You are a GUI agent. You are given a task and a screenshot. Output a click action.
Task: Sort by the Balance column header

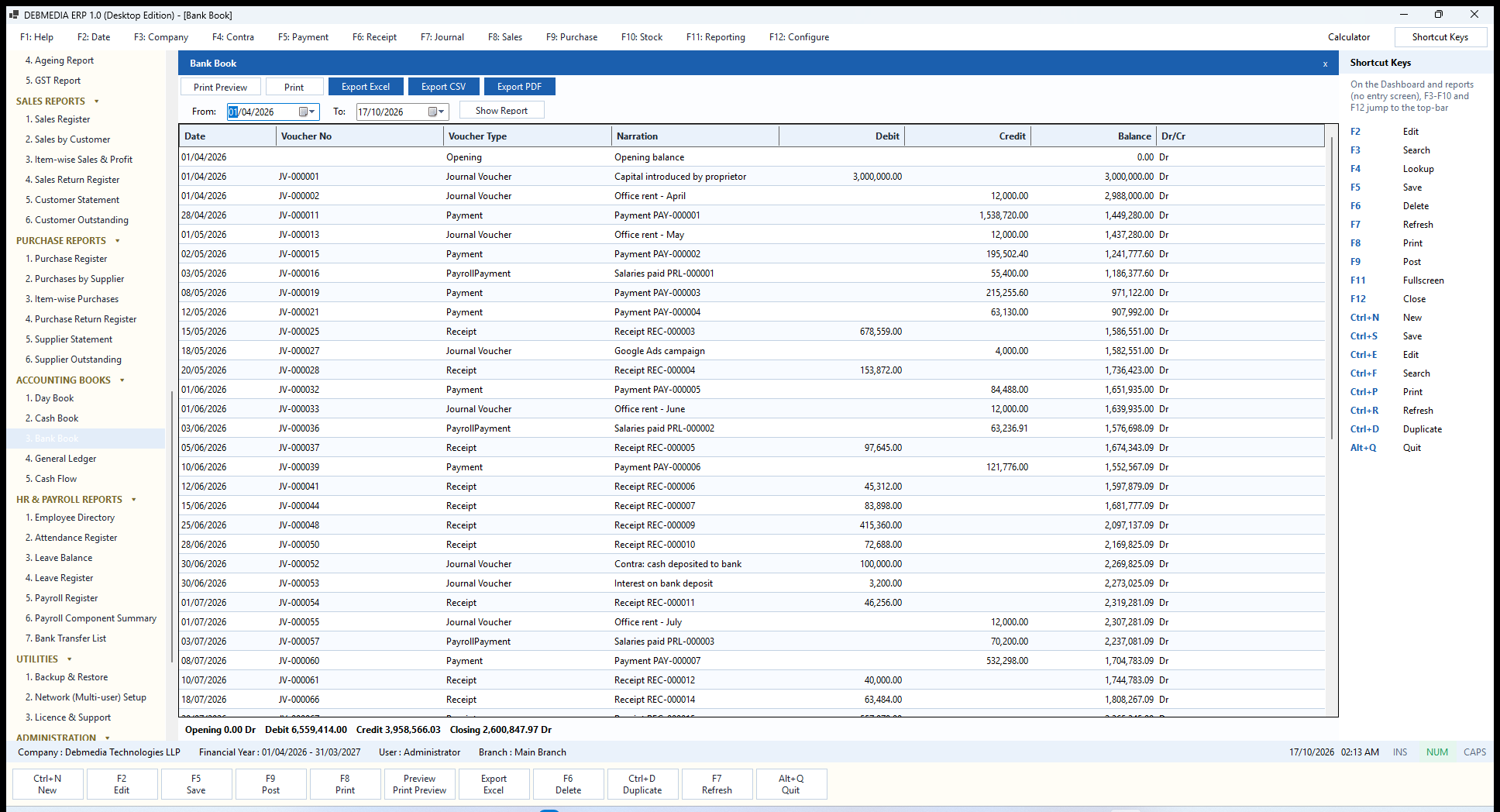click(1093, 136)
